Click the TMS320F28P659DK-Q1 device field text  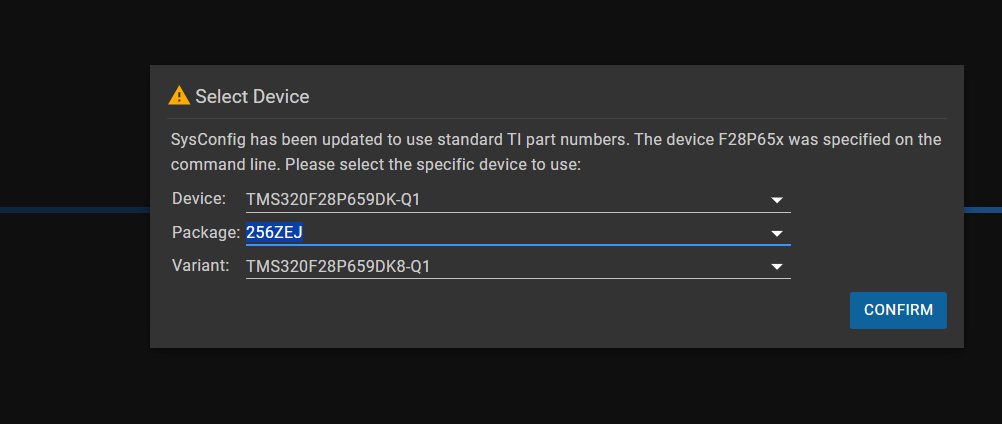[333, 200]
